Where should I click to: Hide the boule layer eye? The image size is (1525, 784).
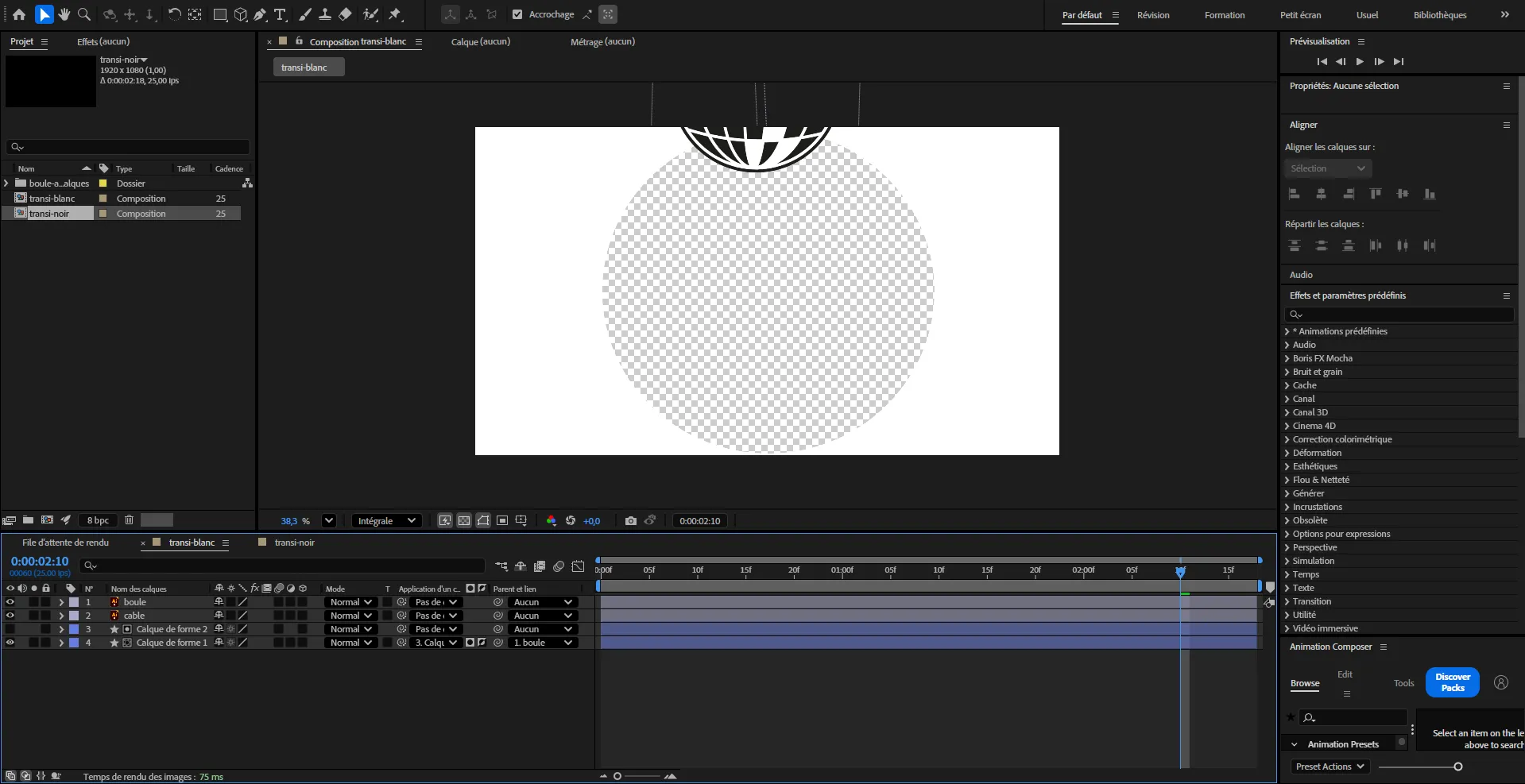(10, 602)
